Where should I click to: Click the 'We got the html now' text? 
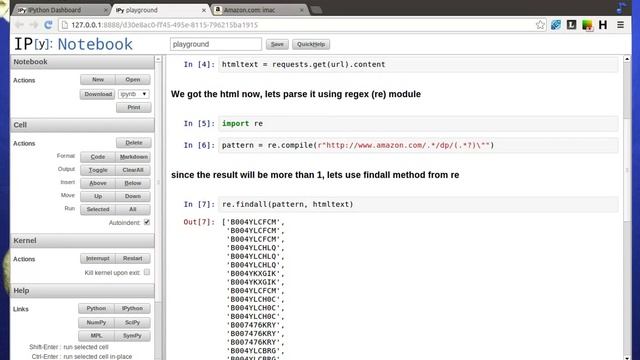tap(296, 94)
